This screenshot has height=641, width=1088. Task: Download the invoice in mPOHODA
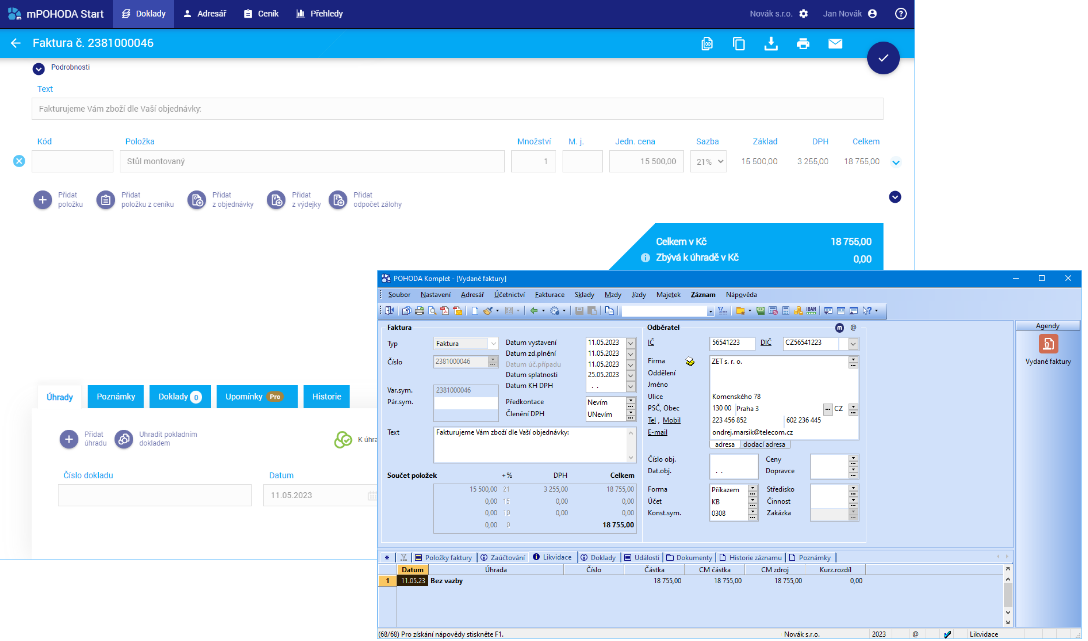[x=770, y=44]
